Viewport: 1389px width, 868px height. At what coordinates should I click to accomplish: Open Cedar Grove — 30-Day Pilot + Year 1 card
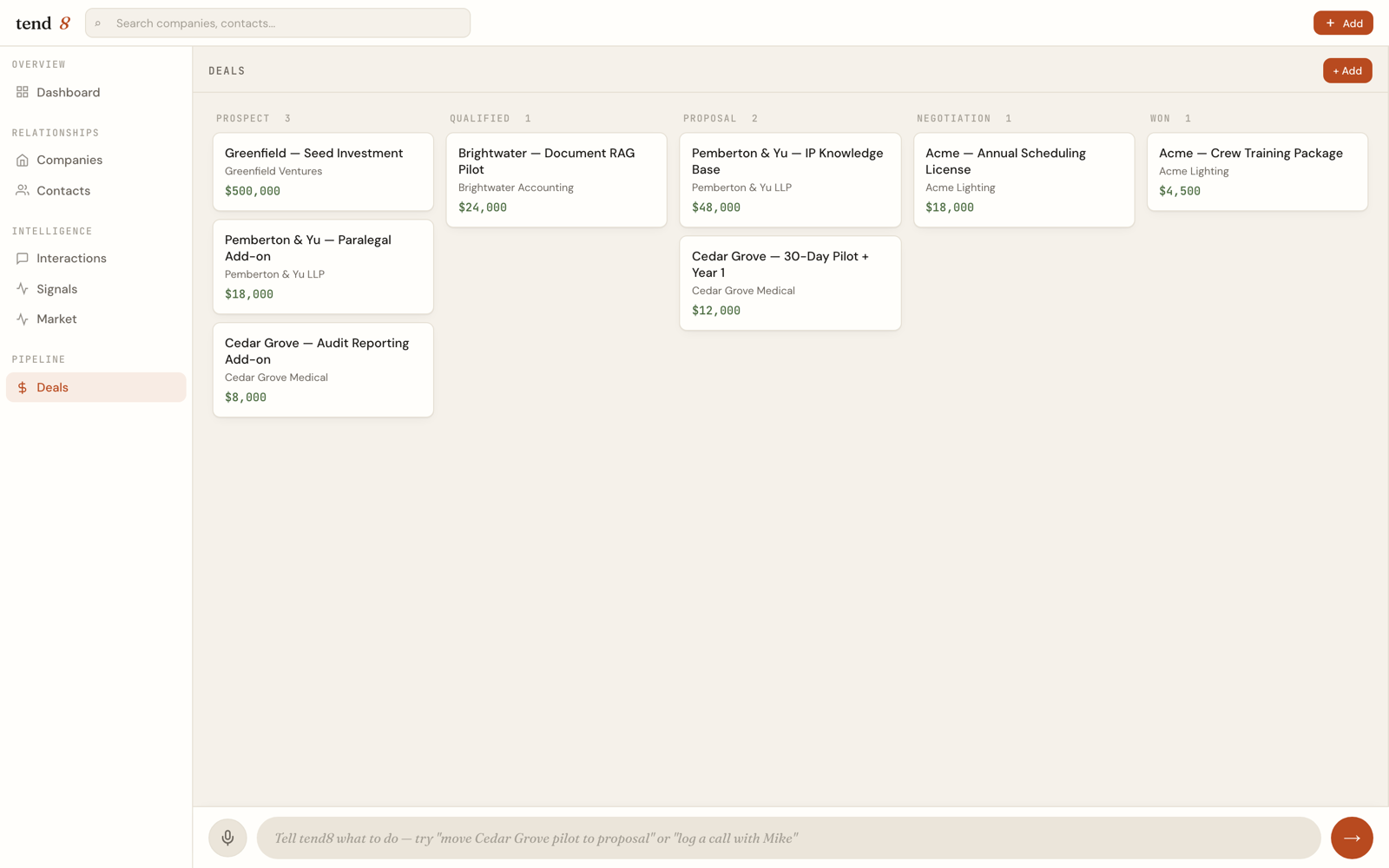790,283
